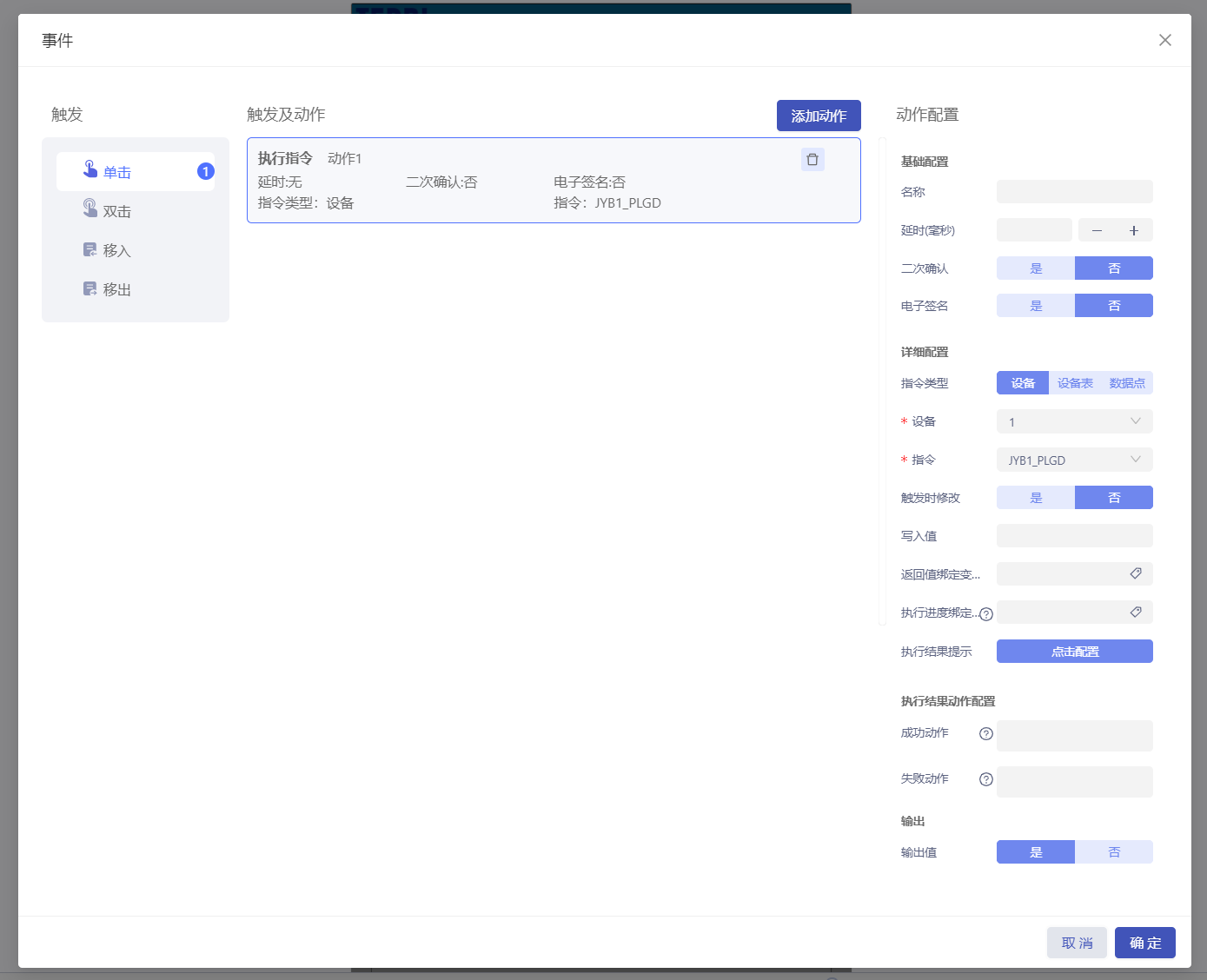Set 电子签名 to 是
The height and width of the screenshot is (980, 1207).
coord(1036,306)
